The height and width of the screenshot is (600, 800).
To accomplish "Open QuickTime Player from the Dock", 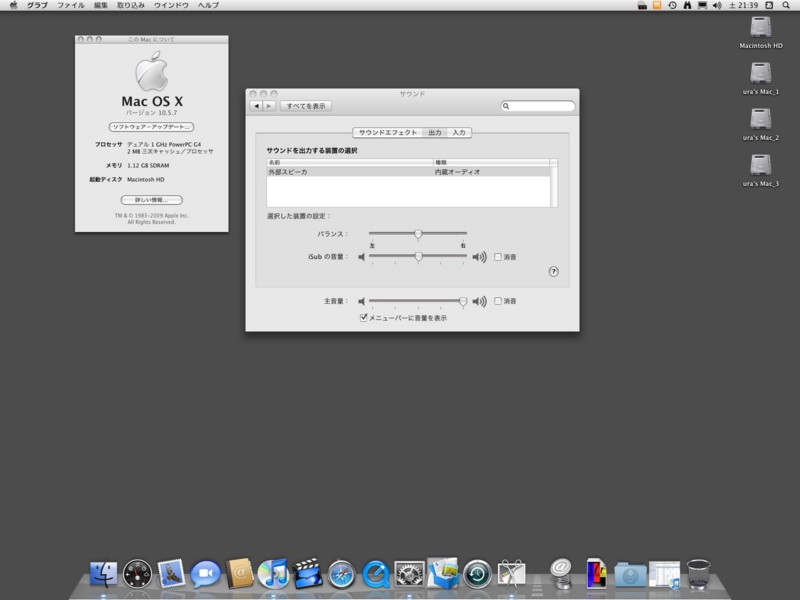I will [376, 574].
